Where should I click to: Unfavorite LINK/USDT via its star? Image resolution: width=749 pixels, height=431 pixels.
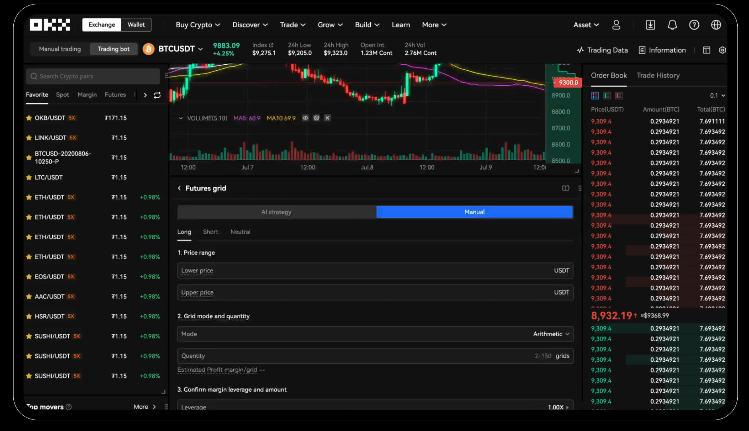[29, 138]
